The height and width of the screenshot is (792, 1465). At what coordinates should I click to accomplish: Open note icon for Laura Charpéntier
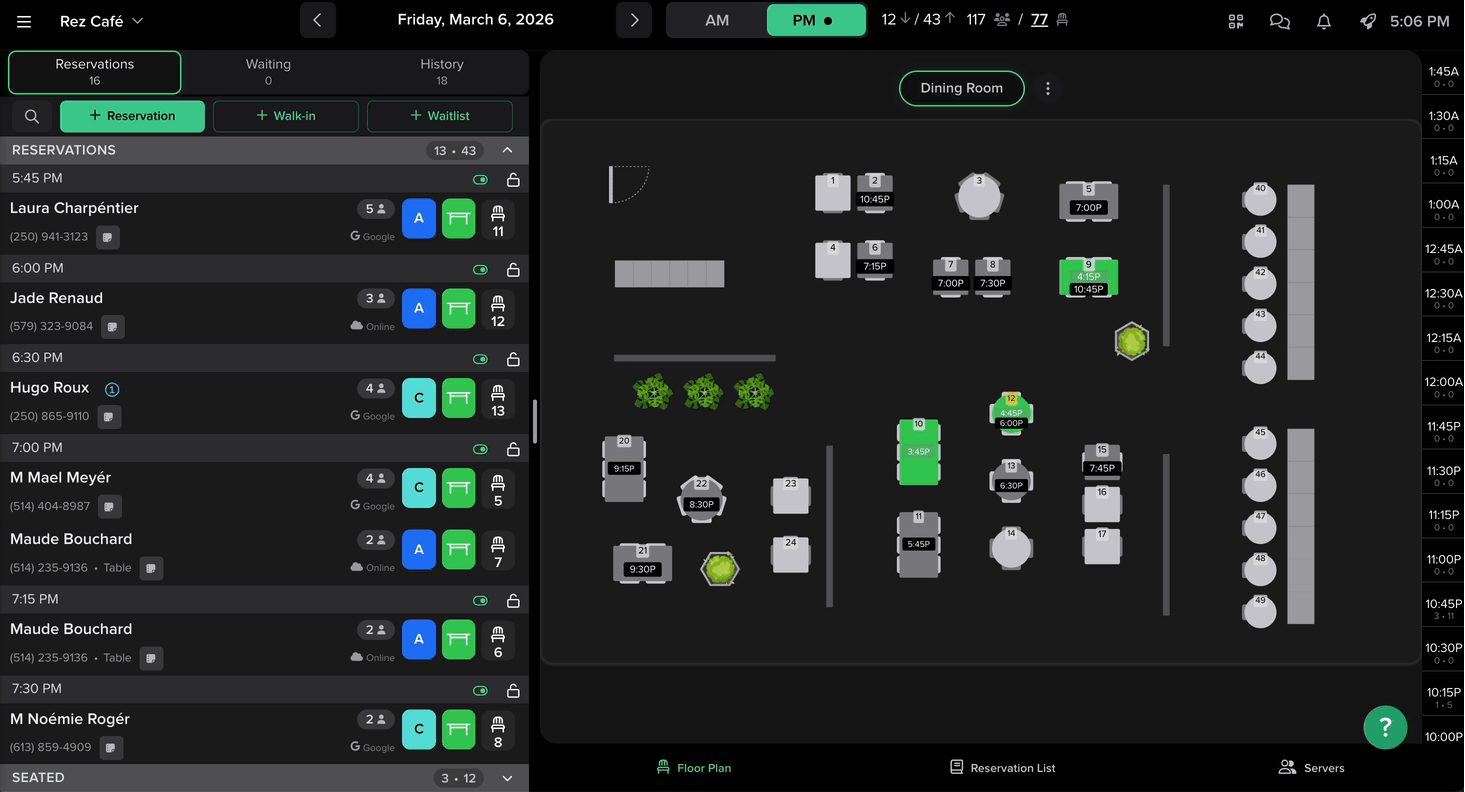point(108,237)
